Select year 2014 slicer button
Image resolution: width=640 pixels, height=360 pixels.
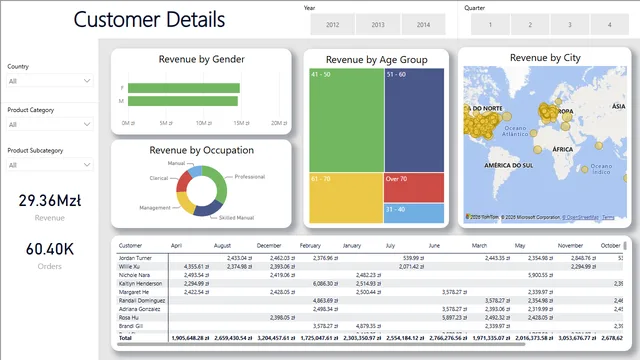tap(423, 24)
